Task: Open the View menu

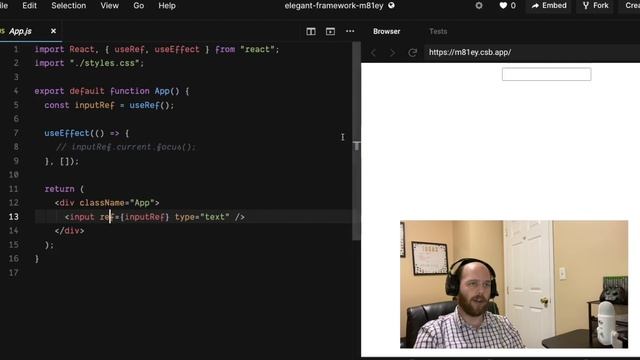Action: [109, 6]
